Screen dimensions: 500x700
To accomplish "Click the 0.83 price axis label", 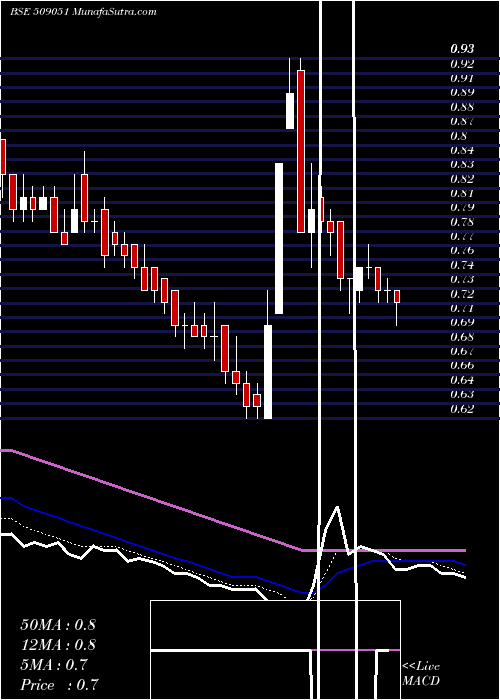I will (462, 164).
